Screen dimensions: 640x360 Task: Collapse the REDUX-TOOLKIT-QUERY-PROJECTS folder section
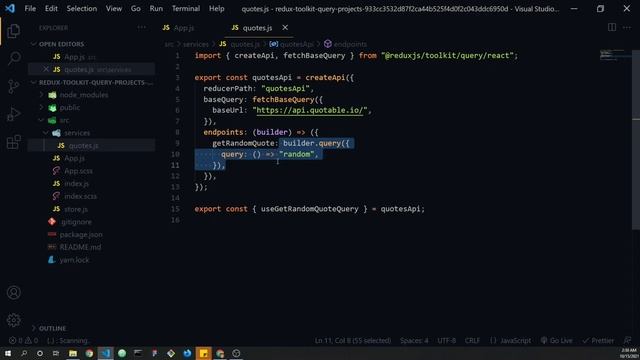pos(92,82)
